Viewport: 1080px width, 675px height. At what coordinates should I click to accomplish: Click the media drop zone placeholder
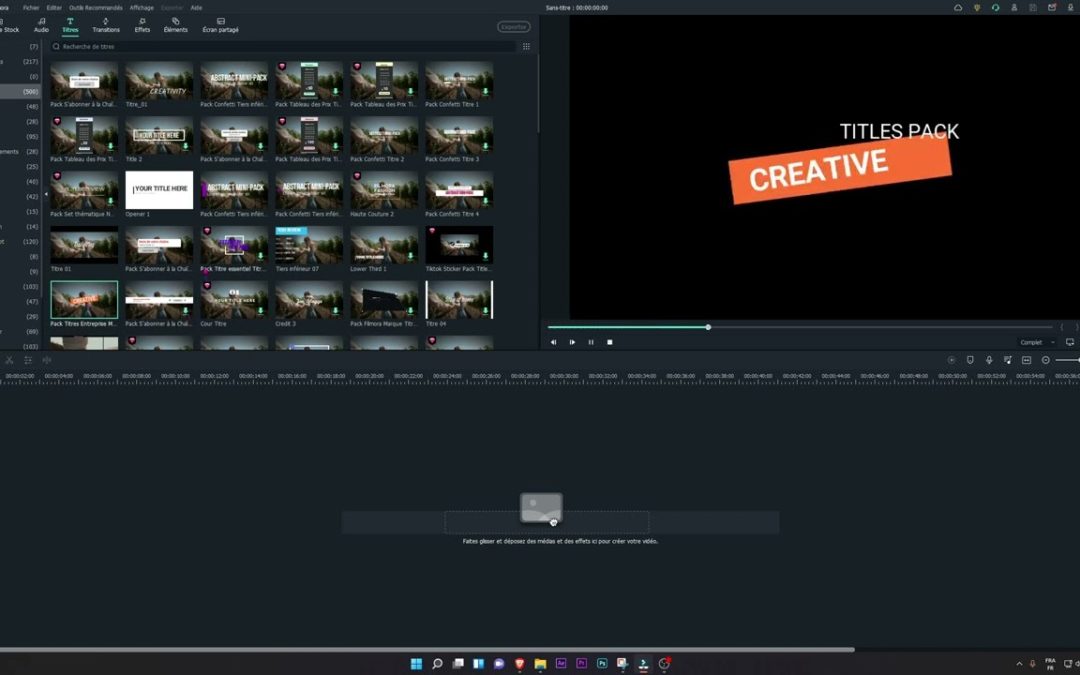(x=546, y=522)
